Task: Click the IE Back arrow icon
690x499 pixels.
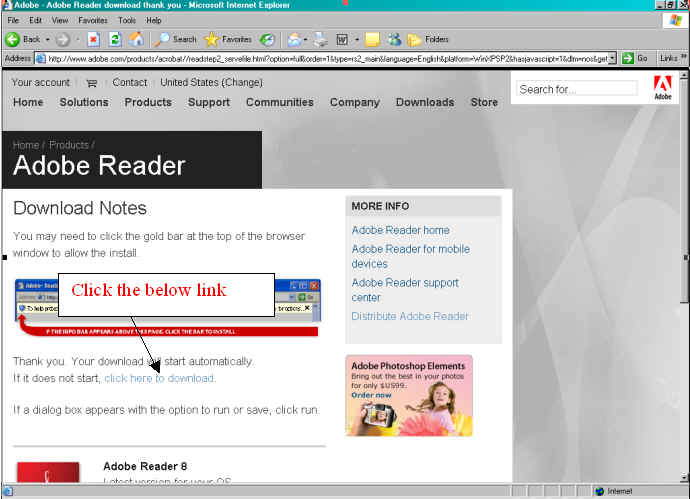Action: tap(13, 39)
